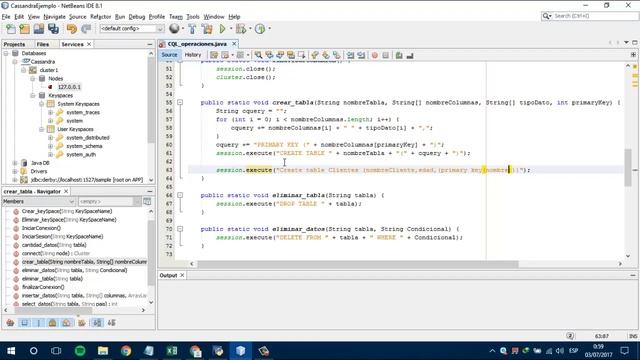Click the New Project toolbar icon
Viewport: 640px width, 360px height.
coord(25,29)
